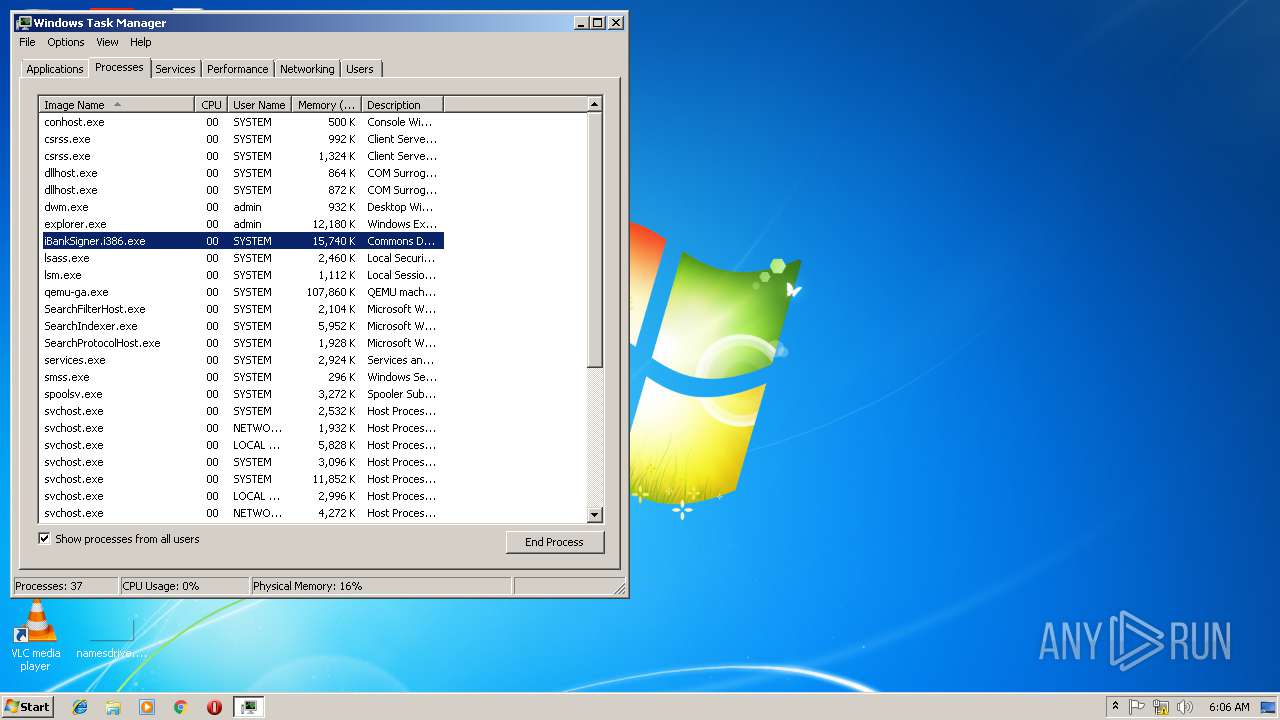Viewport: 1280px width, 720px height.
Task: Open Google Chrome from the taskbar
Action: click(x=180, y=707)
